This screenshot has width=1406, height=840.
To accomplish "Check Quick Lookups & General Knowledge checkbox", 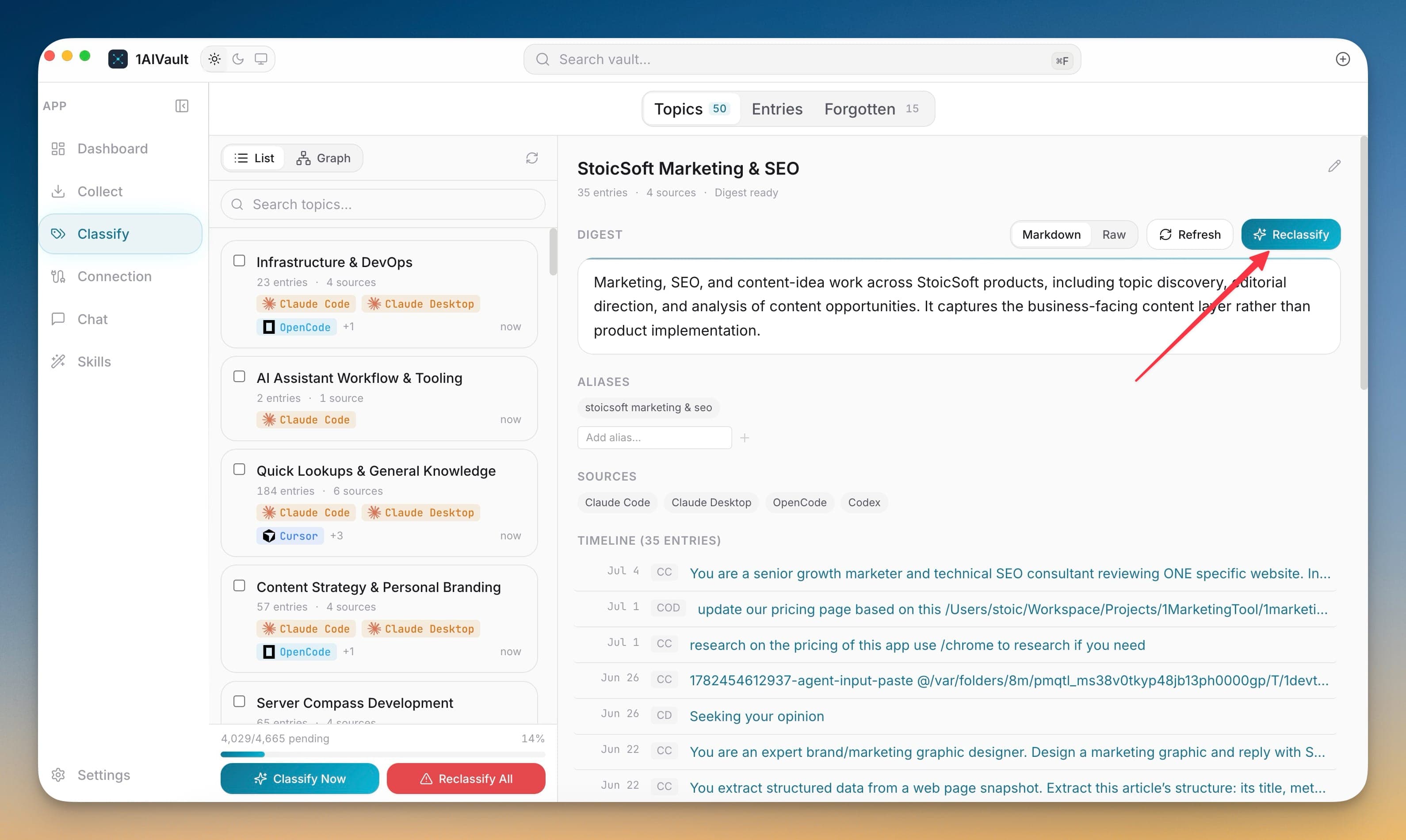I will click(x=240, y=470).
